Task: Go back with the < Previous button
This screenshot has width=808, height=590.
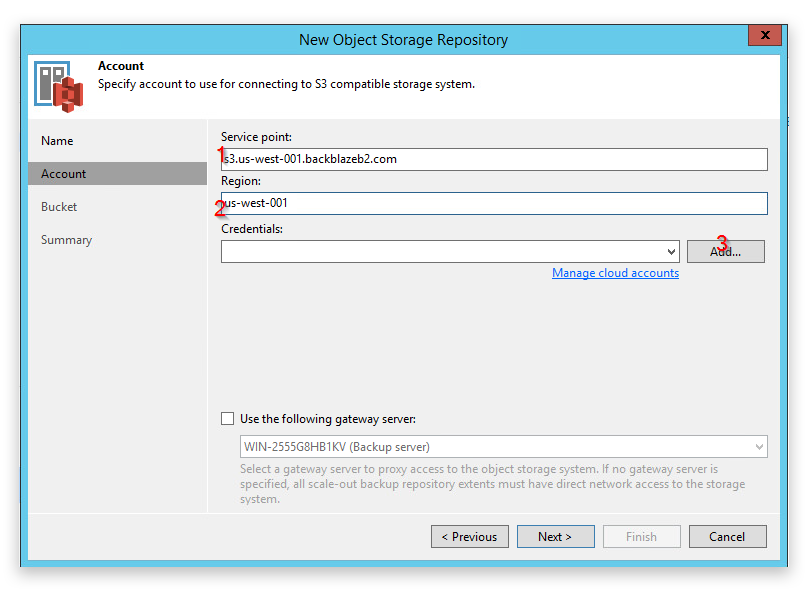Action: pos(470,536)
